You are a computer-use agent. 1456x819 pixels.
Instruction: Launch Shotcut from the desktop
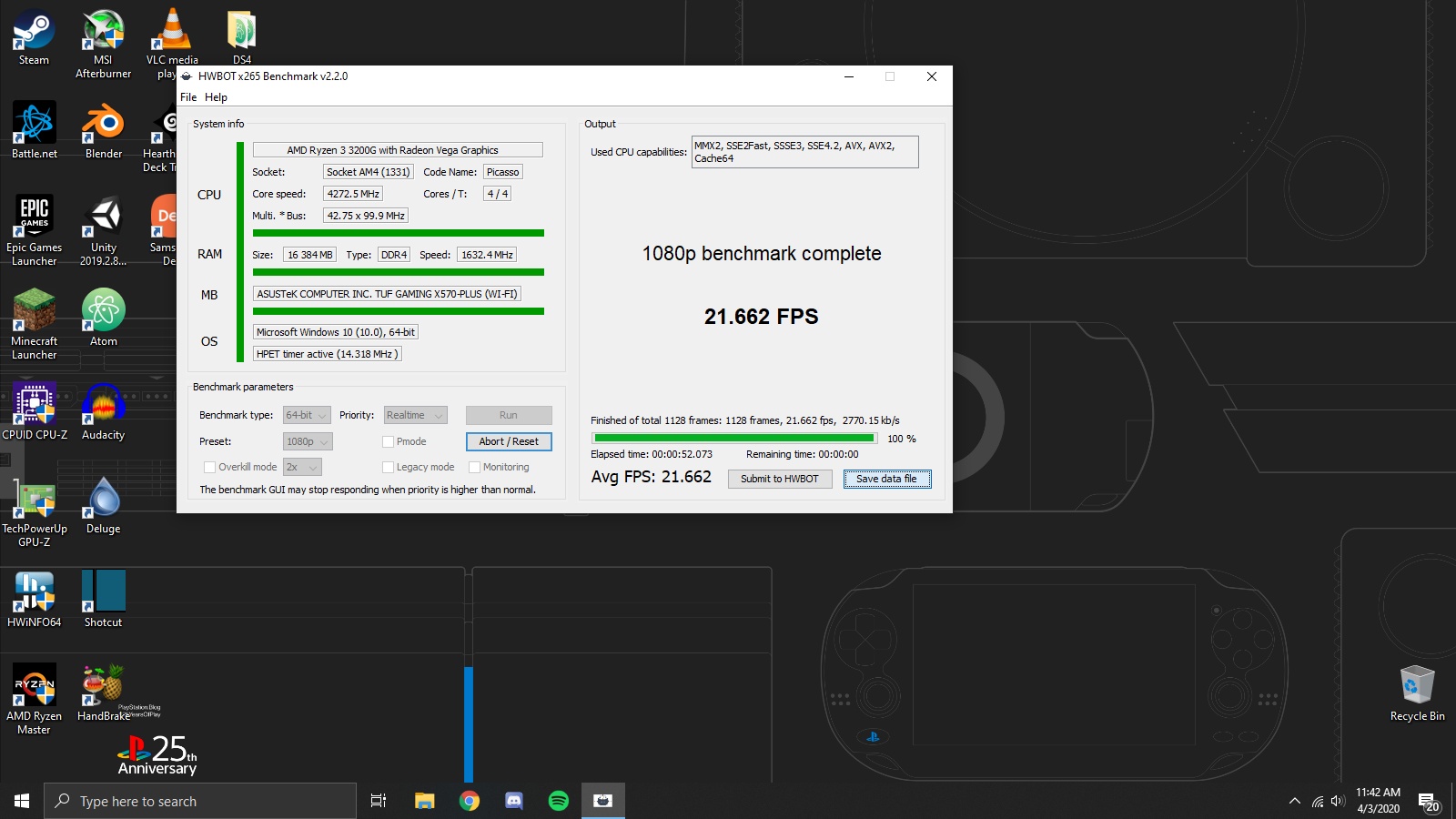coord(103,600)
